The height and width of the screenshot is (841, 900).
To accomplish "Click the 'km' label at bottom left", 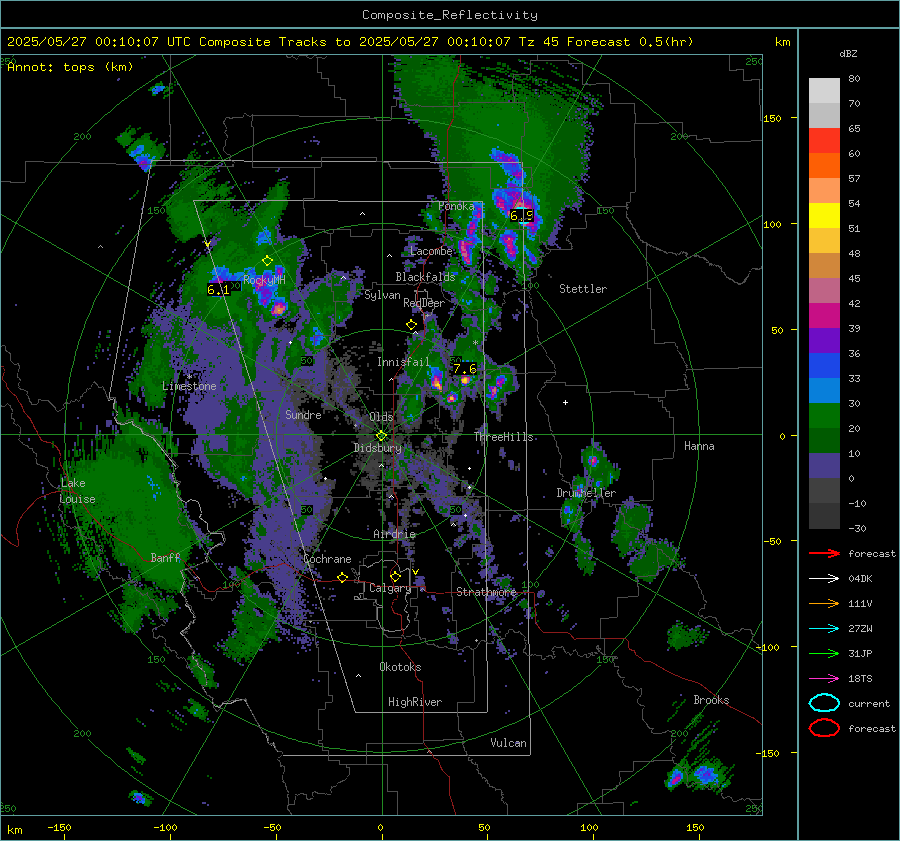I will point(14,830).
